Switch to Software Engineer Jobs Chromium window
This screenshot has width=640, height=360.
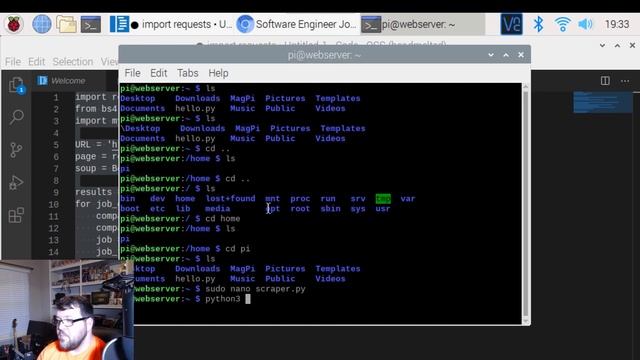(296, 24)
